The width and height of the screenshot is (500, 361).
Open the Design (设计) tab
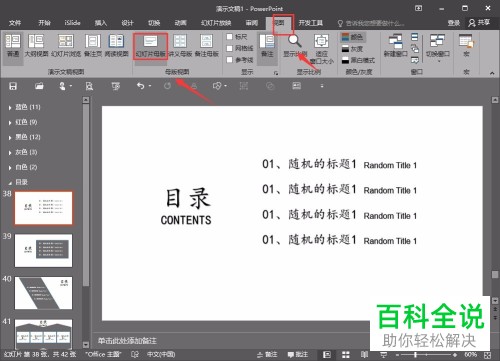pyautogui.click(x=127, y=23)
